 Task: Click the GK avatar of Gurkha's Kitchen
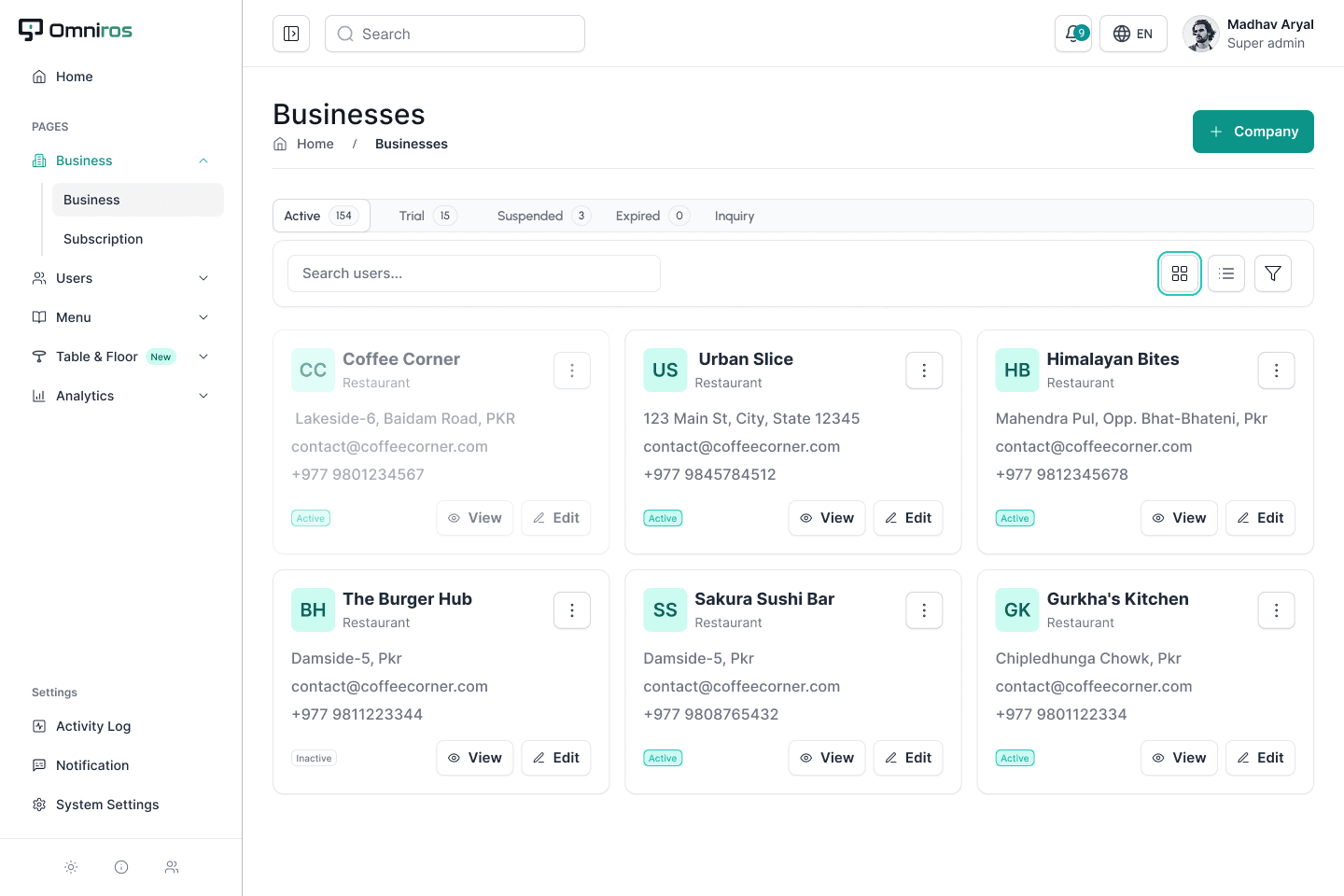tap(1017, 610)
